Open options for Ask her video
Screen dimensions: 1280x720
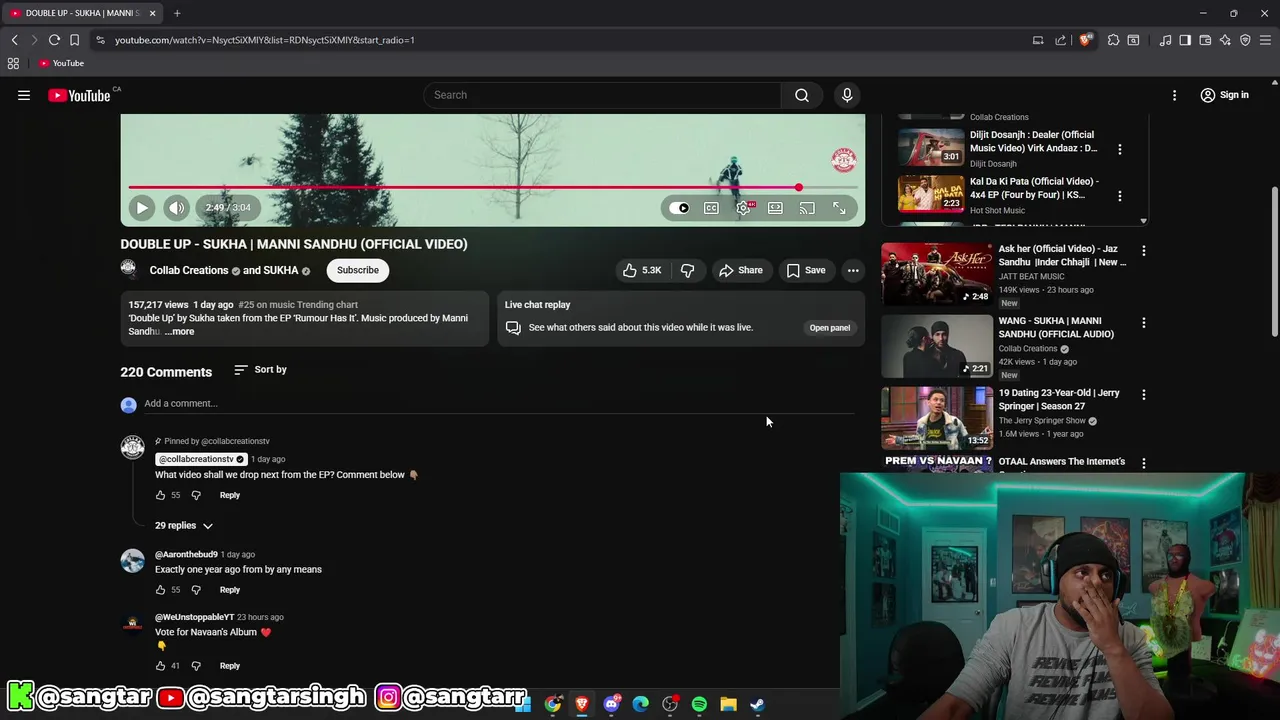[x=1144, y=251]
